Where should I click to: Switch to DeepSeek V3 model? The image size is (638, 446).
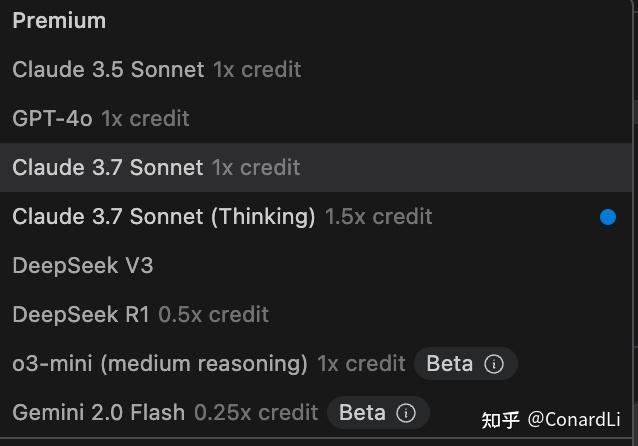click(83, 265)
